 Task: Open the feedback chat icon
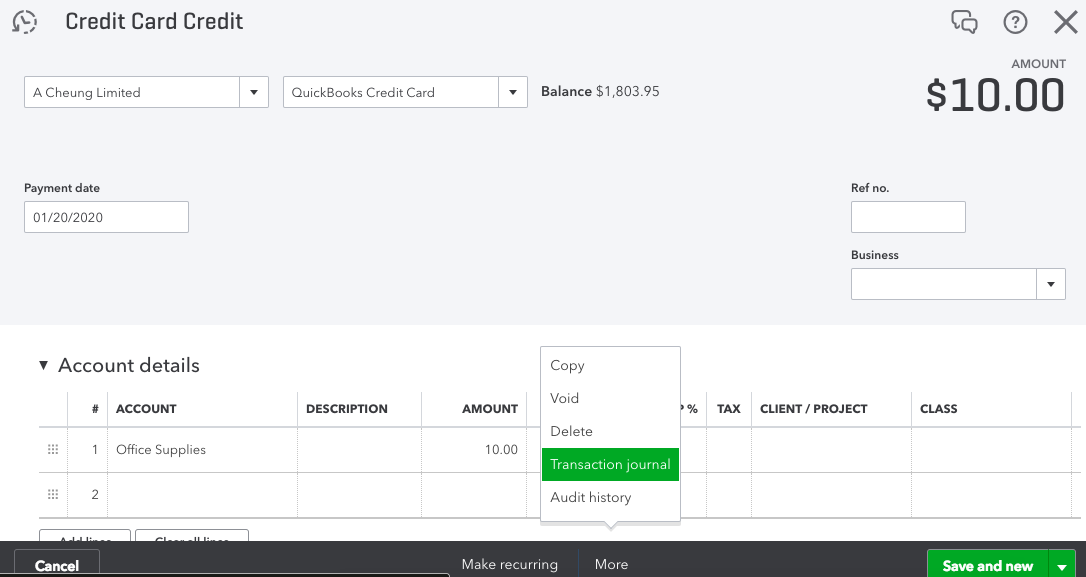(964, 22)
